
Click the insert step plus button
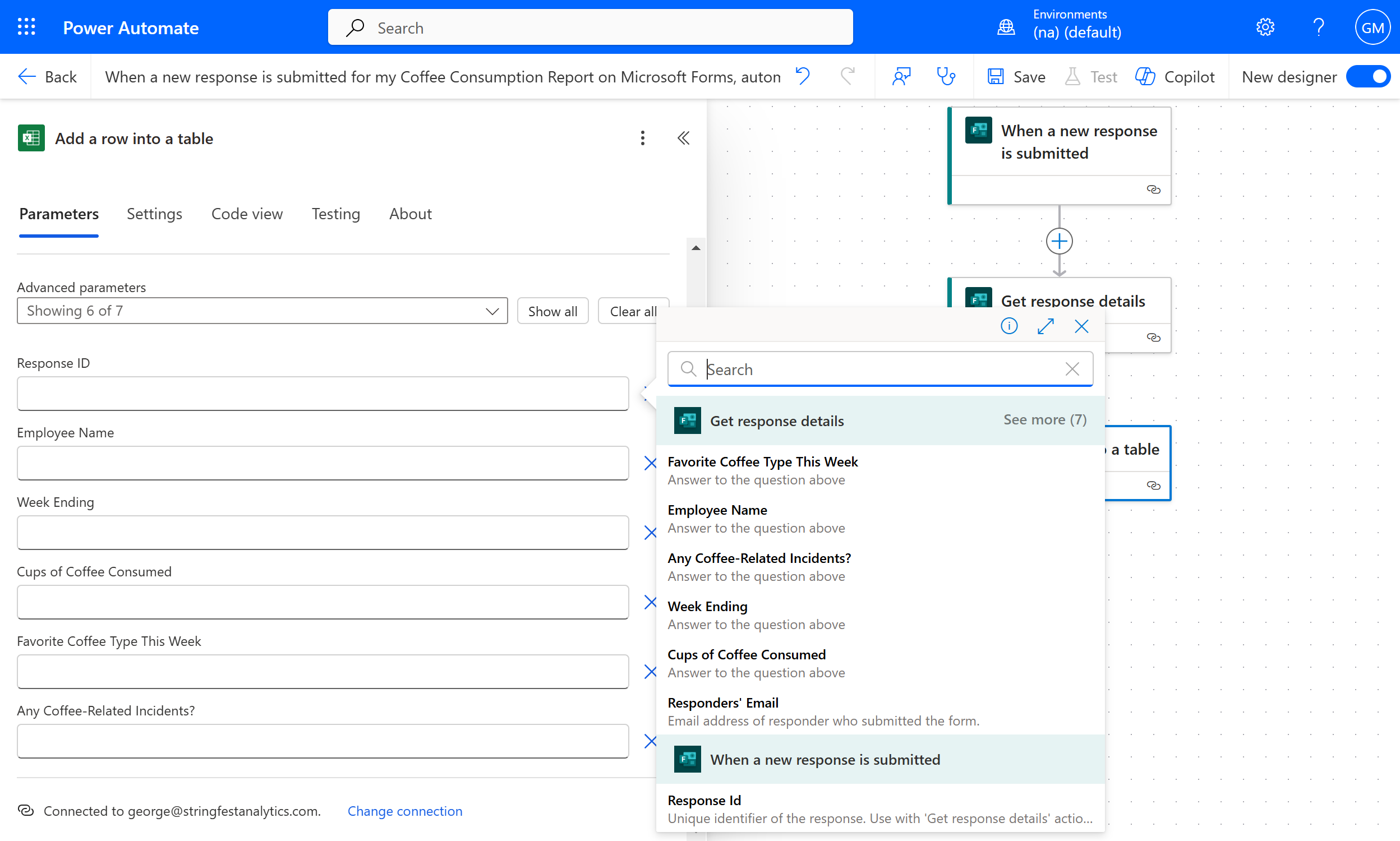[x=1059, y=242]
